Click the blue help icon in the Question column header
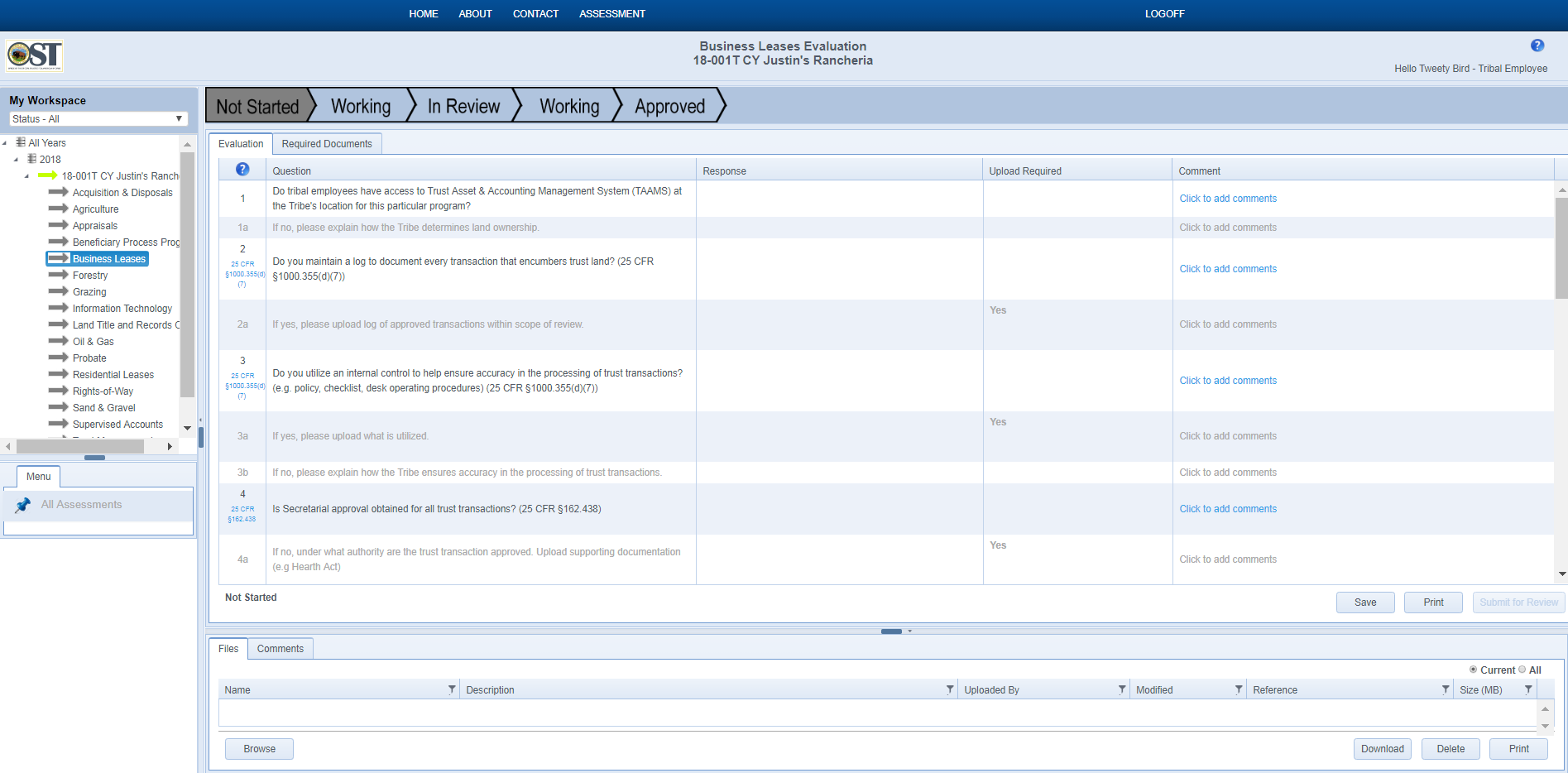This screenshot has width=1568, height=773. pos(242,169)
